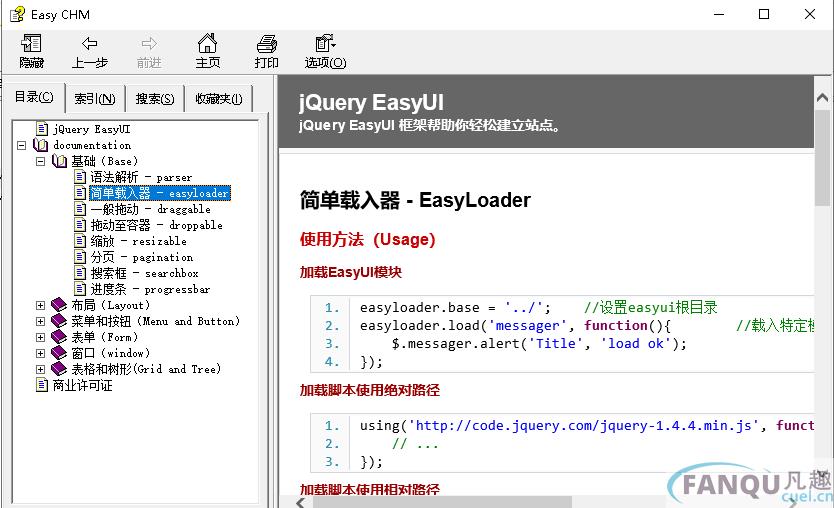Screen dimensions: 834x508
Task: Click the code.jquery.com URL in the code
Action: tap(583, 426)
